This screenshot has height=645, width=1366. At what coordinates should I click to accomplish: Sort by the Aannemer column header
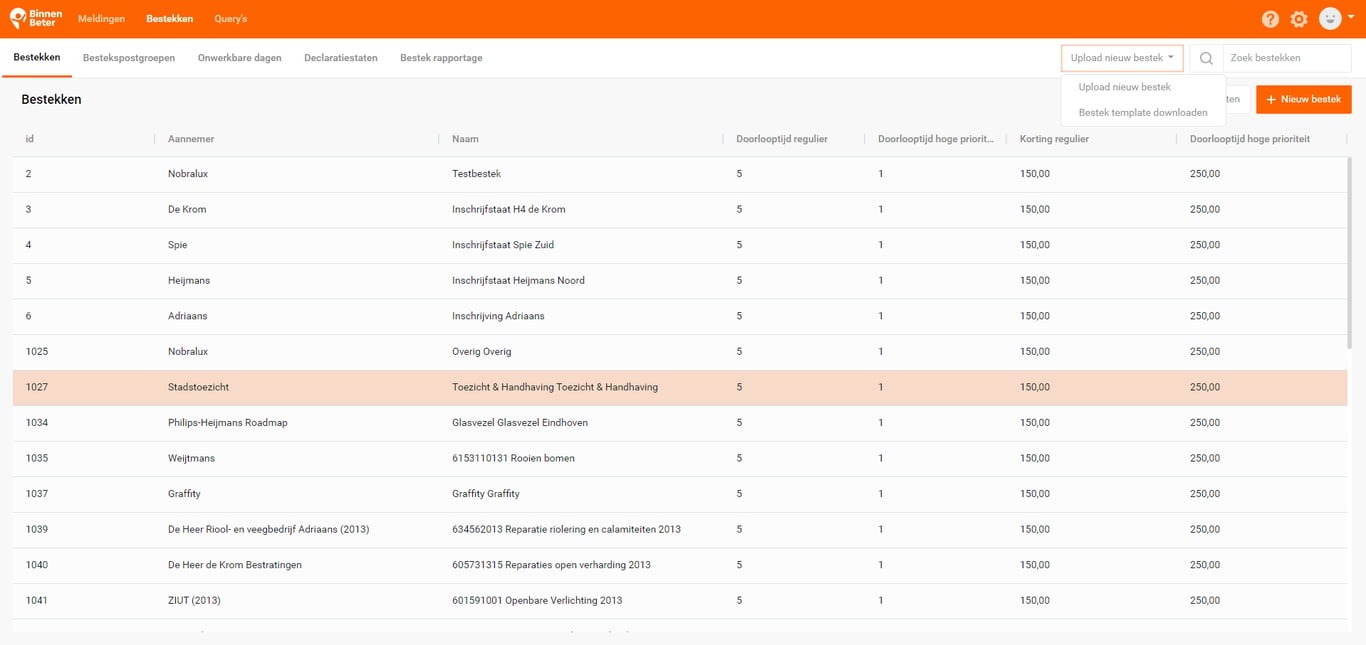[191, 139]
